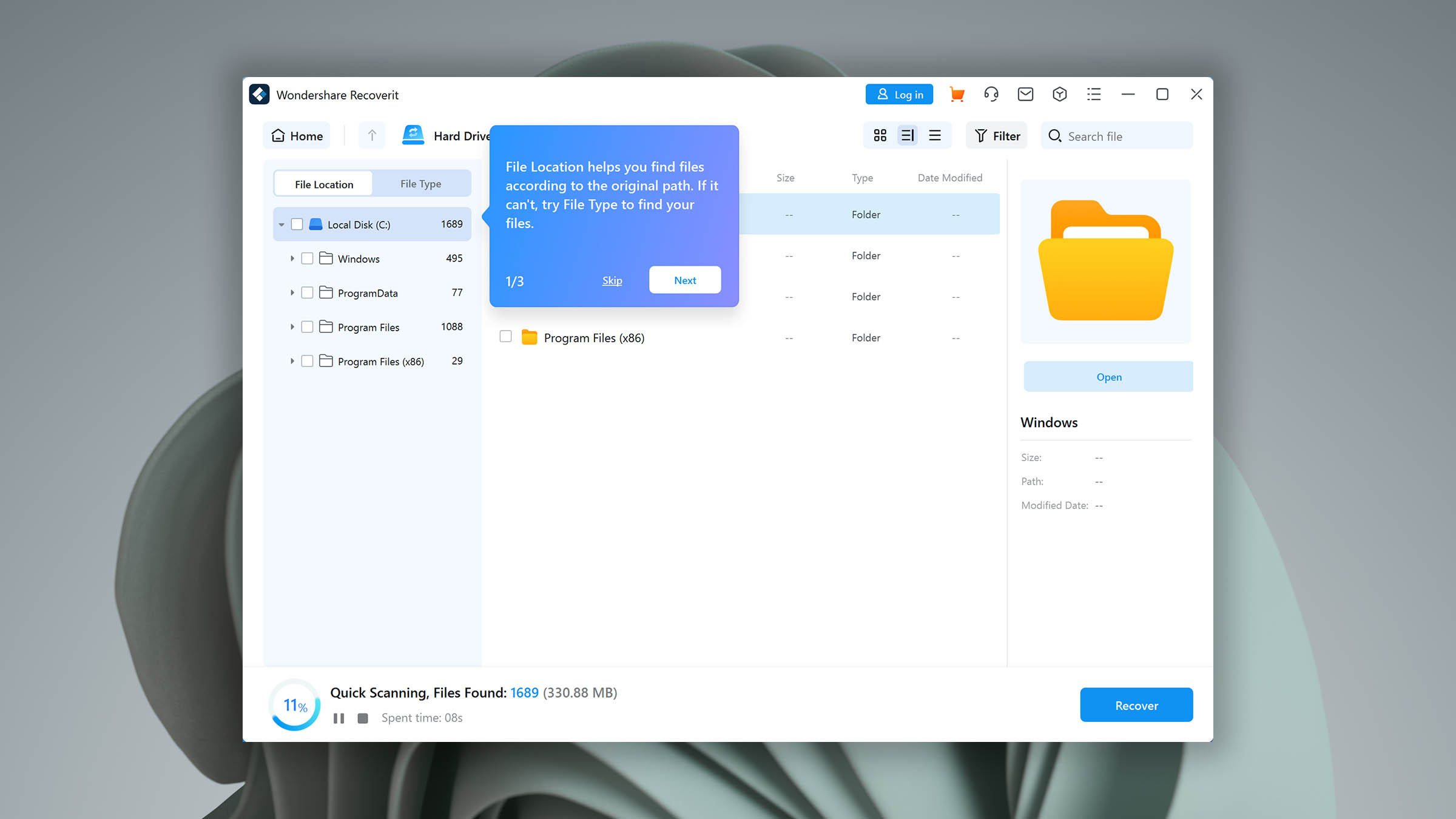Expand the Program Files tree node
Viewport: 1456px width, 819px height.
(x=292, y=327)
